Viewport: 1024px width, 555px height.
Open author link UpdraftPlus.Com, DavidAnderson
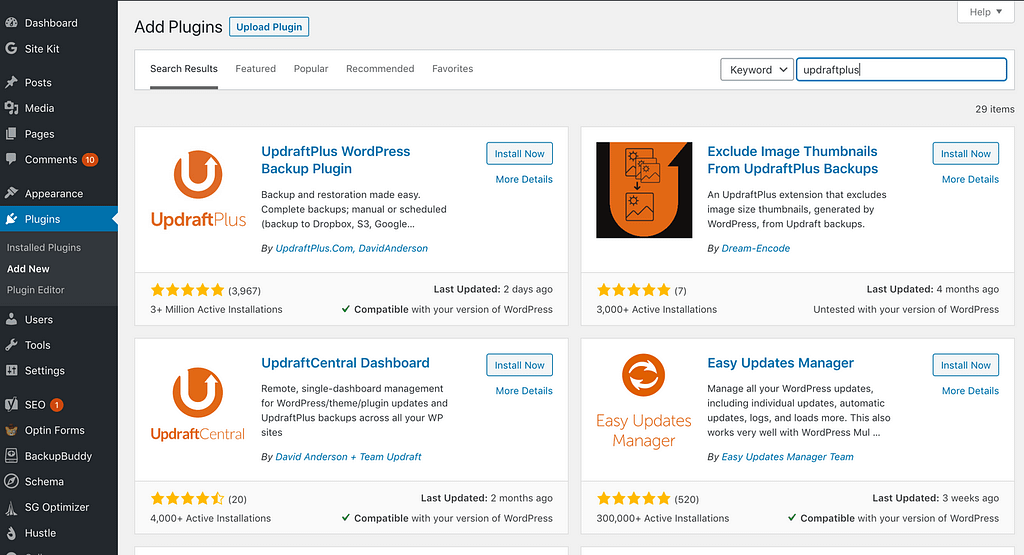[x=351, y=248]
